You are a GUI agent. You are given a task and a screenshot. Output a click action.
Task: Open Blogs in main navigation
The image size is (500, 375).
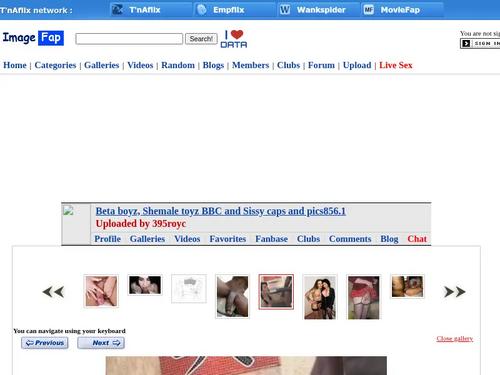[213, 65]
